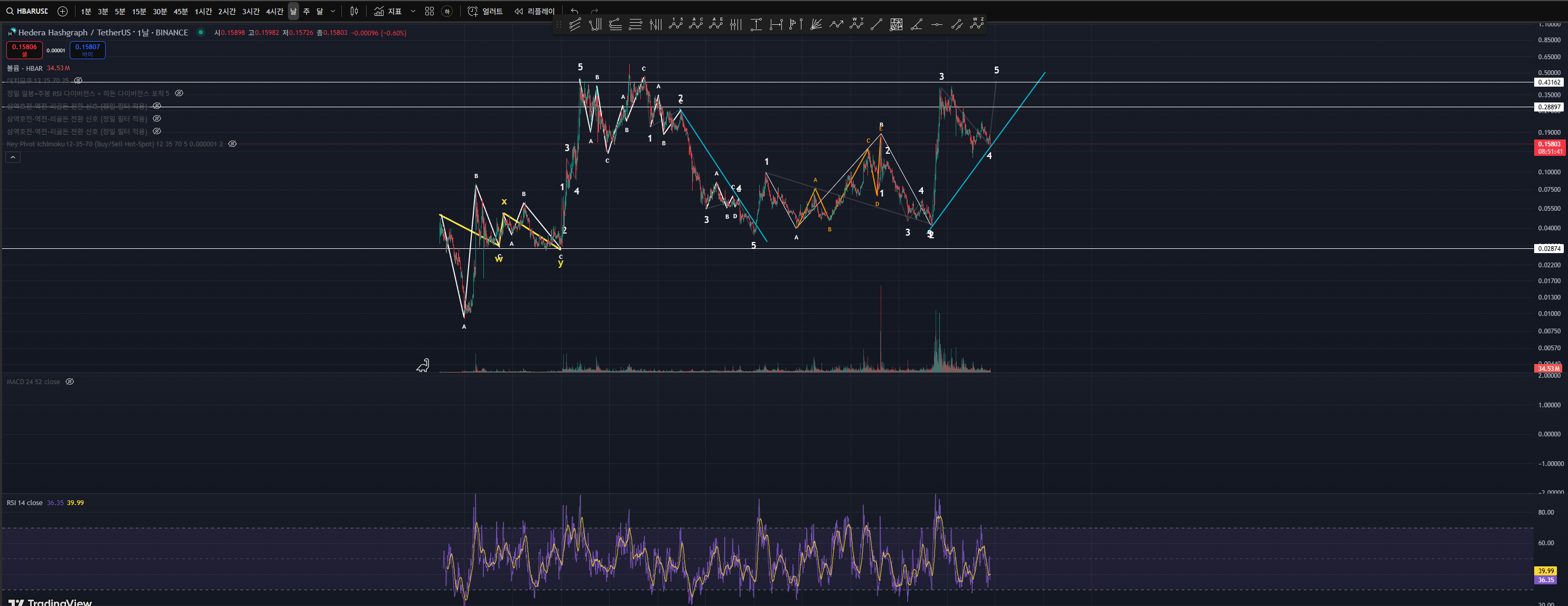The height and width of the screenshot is (606, 1568).
Task: Select the Elliott Triangle Wave (ABCDE) tool
Action: click(x=716, y=24)
